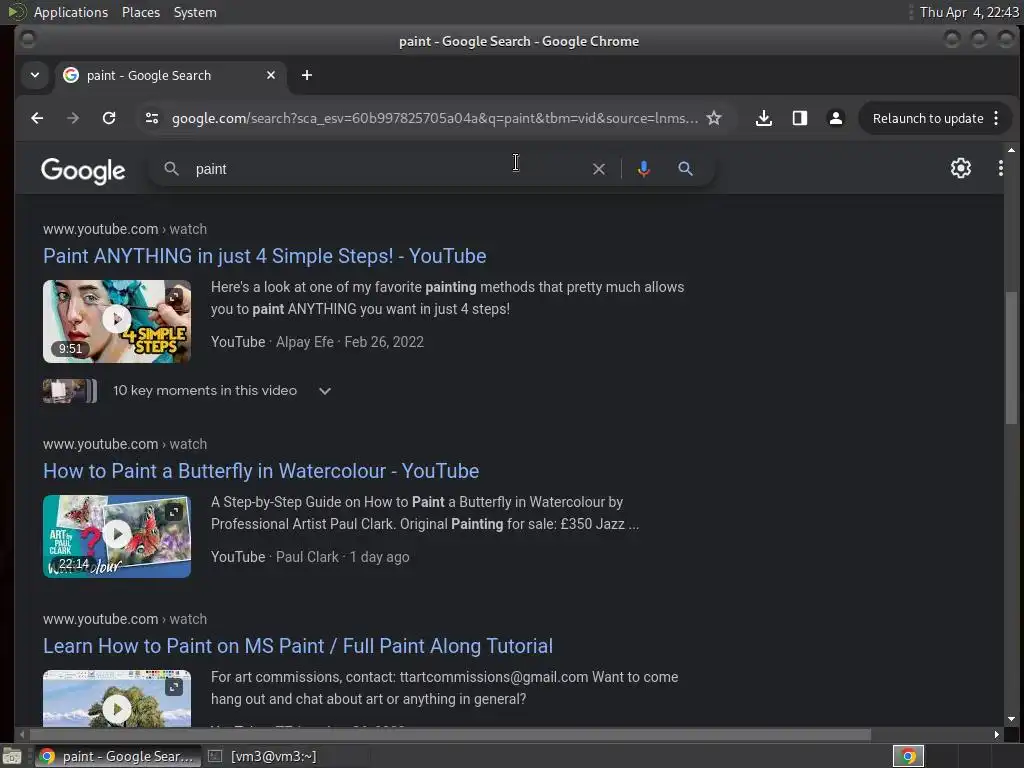Open the tab search dropdown arrow
The height and width of the screenshot is (768, 1024).
pyautogui.click(x=35, y=75)
